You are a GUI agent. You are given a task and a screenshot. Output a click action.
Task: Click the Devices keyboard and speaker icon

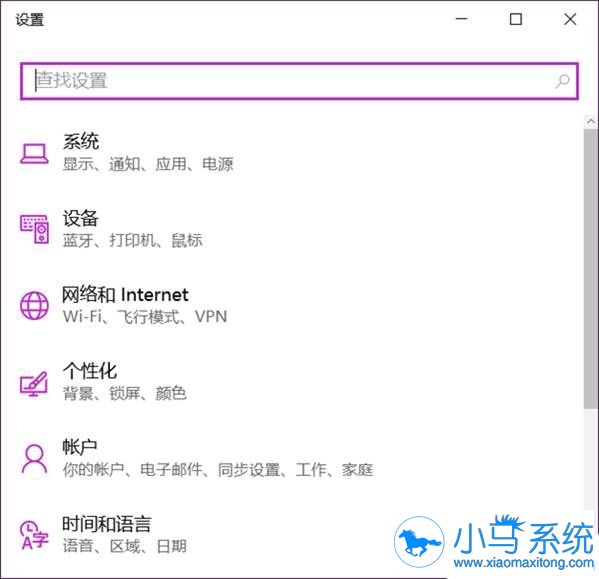coord(34,229)
